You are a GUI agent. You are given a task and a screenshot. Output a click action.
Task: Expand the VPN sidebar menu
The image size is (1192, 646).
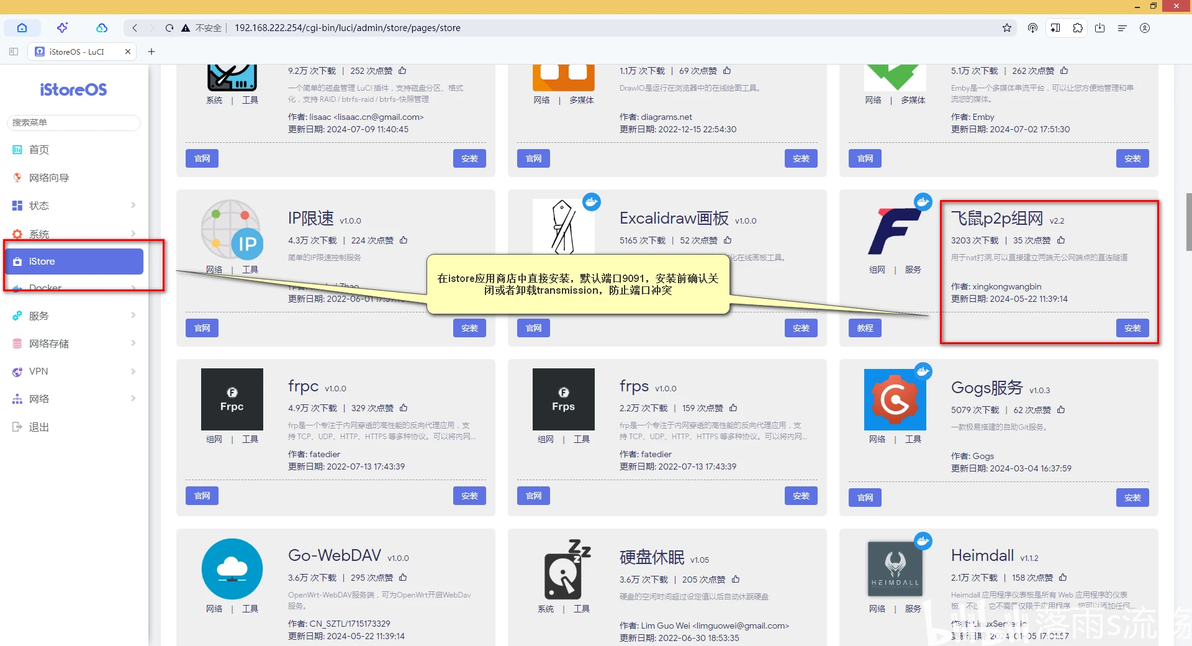tap(74, 371)
